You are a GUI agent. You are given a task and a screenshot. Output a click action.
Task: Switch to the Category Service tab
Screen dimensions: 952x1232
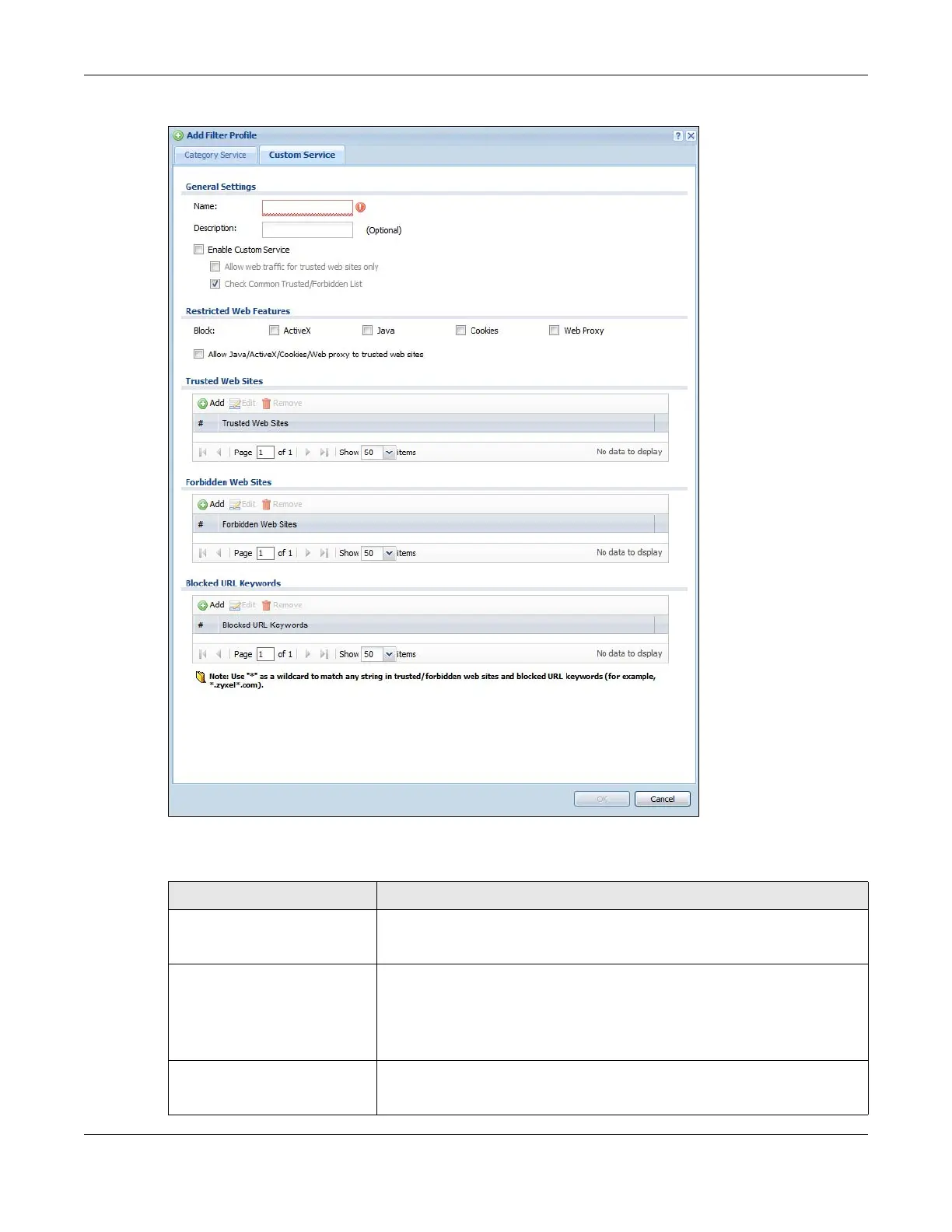pos(215,155)
